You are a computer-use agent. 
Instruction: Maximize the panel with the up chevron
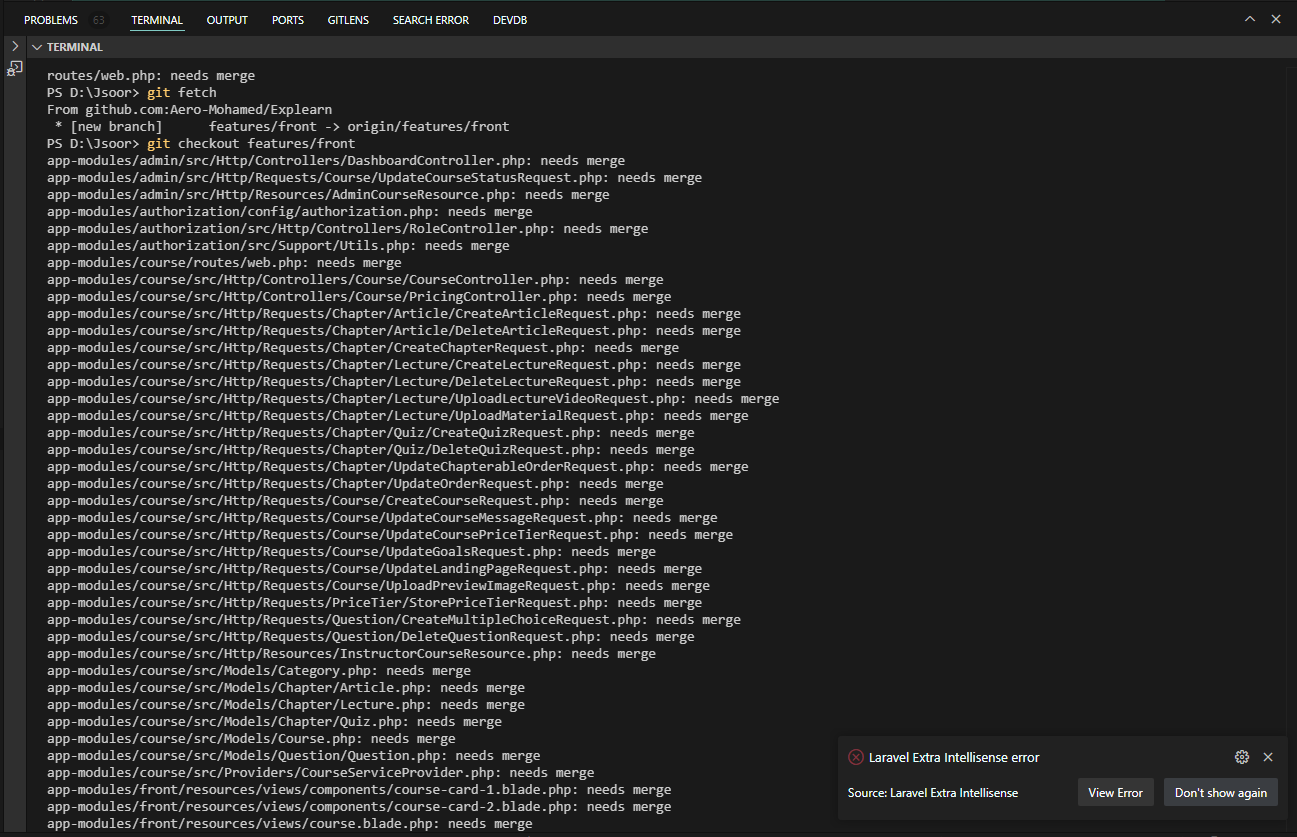click(x=1249, y=19)
